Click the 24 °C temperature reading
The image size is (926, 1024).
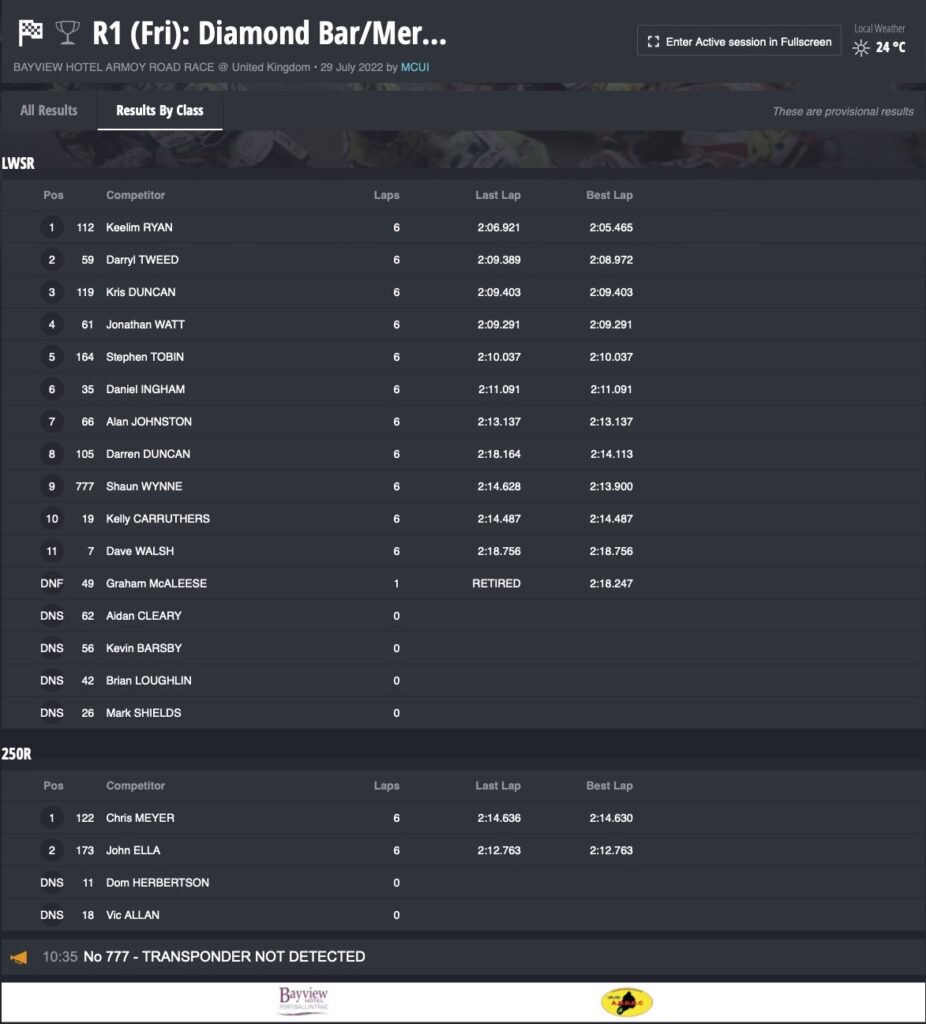click(891, 48)
